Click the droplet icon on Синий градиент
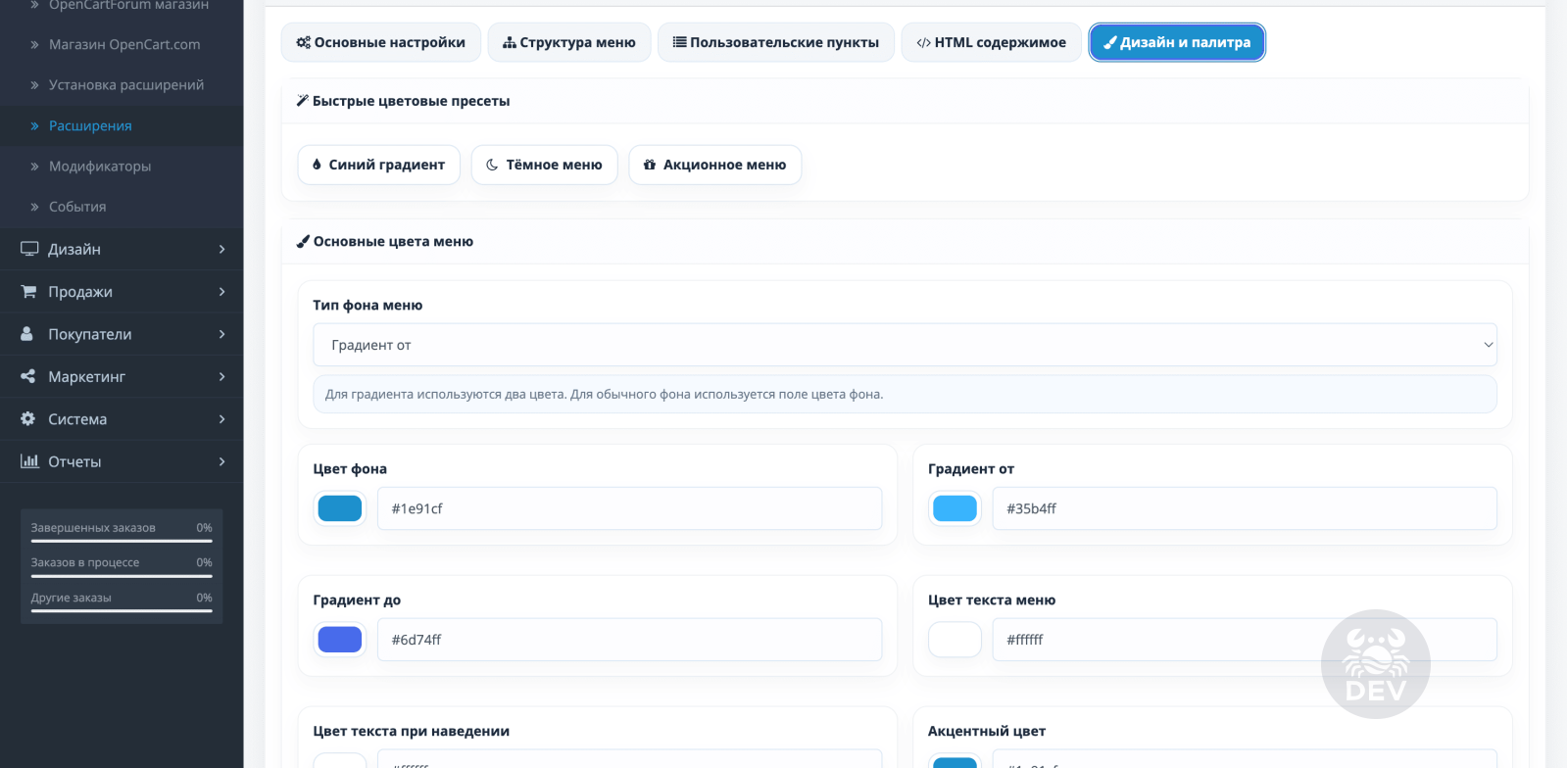The width and height of the screenshot is (1568, 768). coord(317,165)
